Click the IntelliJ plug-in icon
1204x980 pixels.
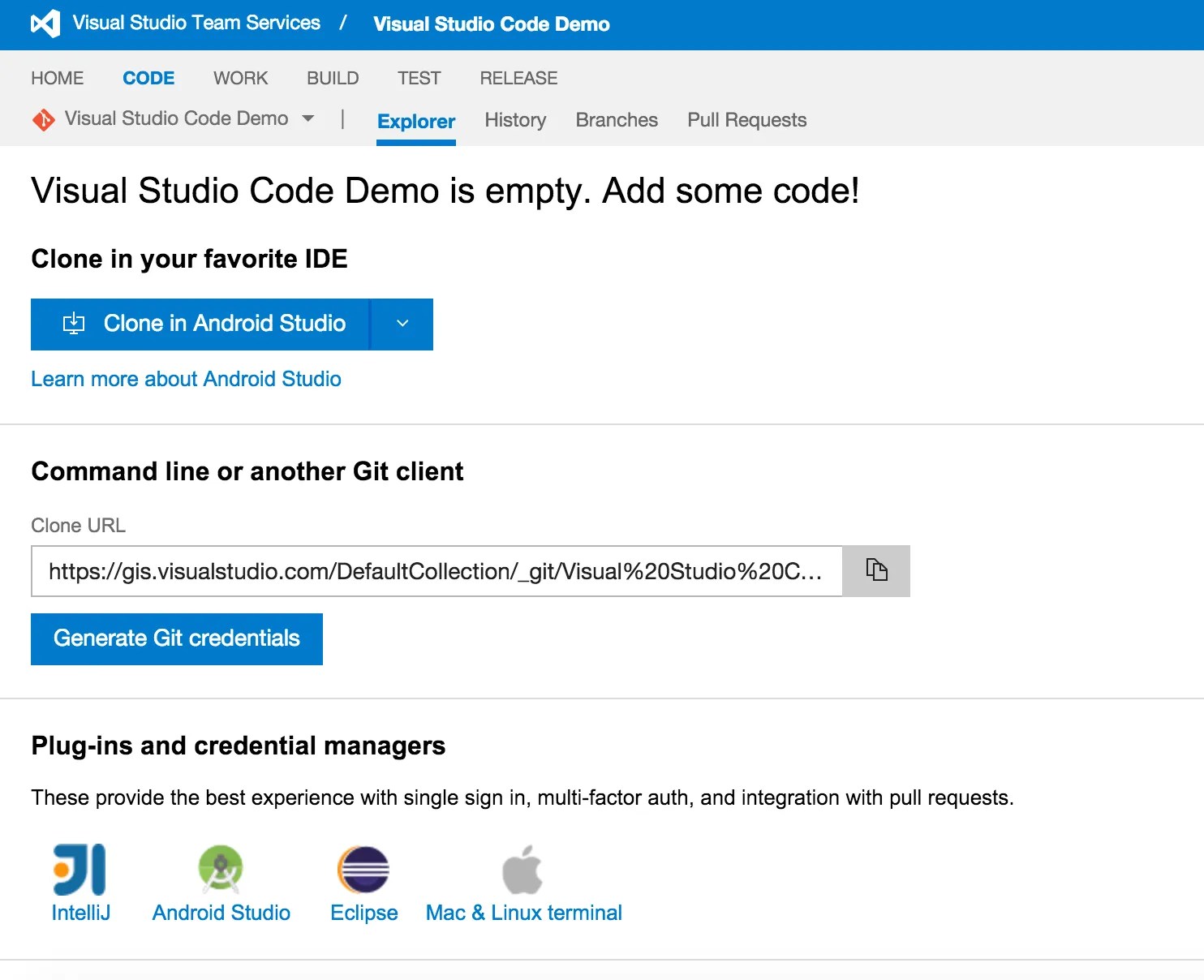(x=80, y=870)
